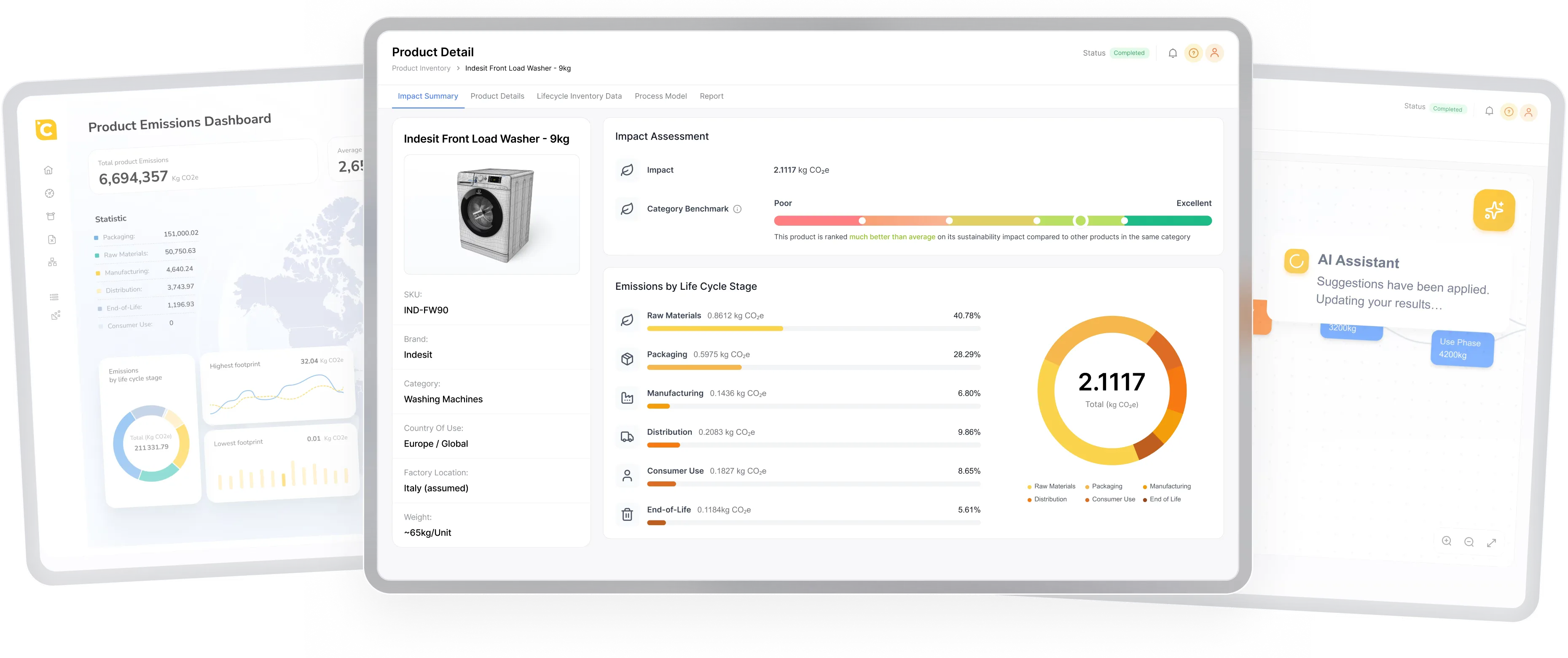Image resolution: width=1568 pixels, height=658 pixels.
Task: Open the Report tab
Action: click(x=712, y=96)
